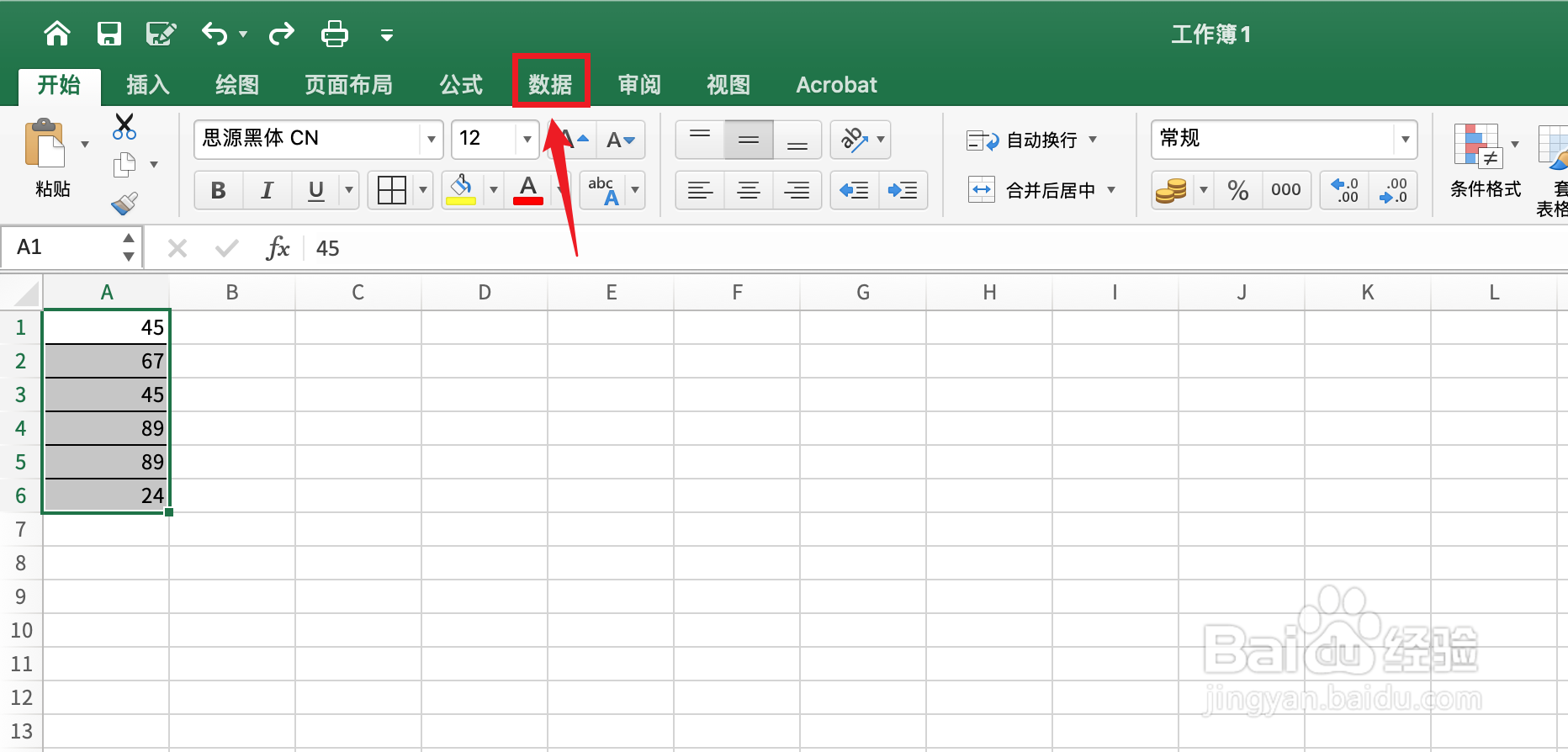Screen dimensions: 1568x752
Task: Select column B header
Action: click(232, 293)
